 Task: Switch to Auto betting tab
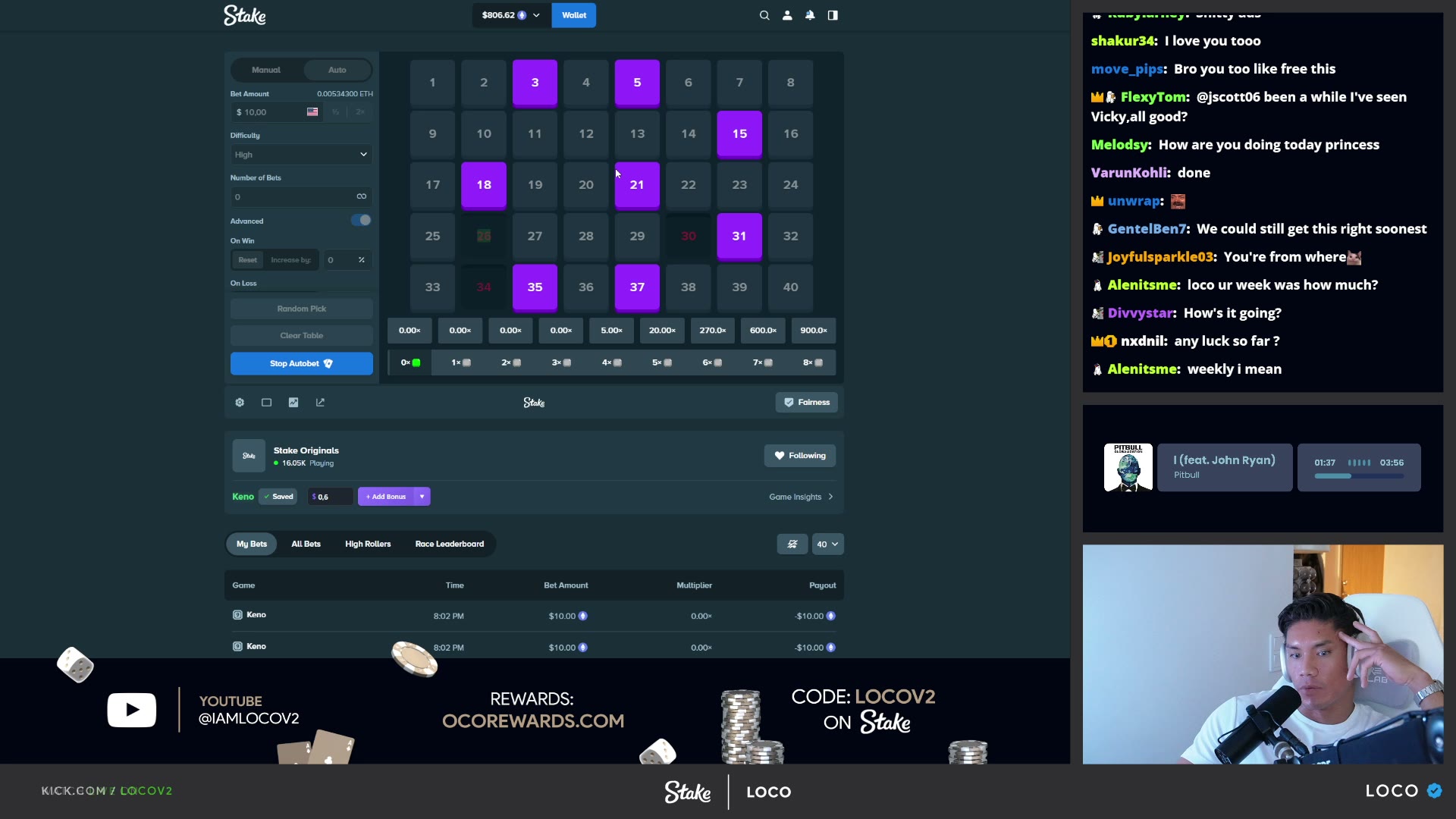point(337,70)
